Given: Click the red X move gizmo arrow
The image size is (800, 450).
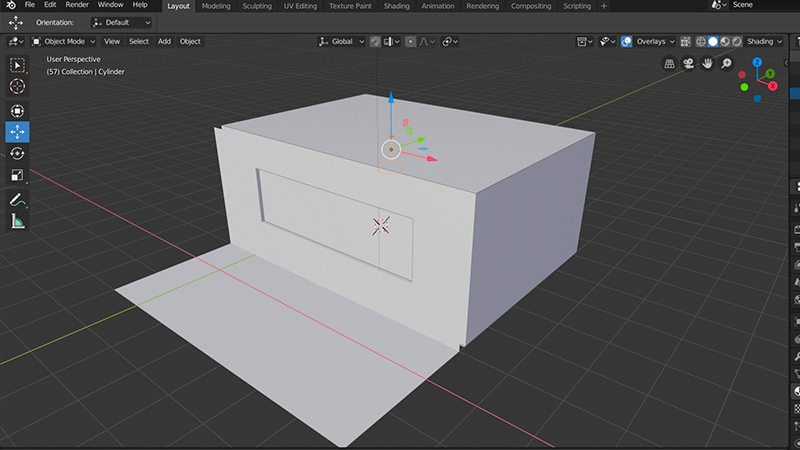Looking at the screenshot, I should (432, 159).
